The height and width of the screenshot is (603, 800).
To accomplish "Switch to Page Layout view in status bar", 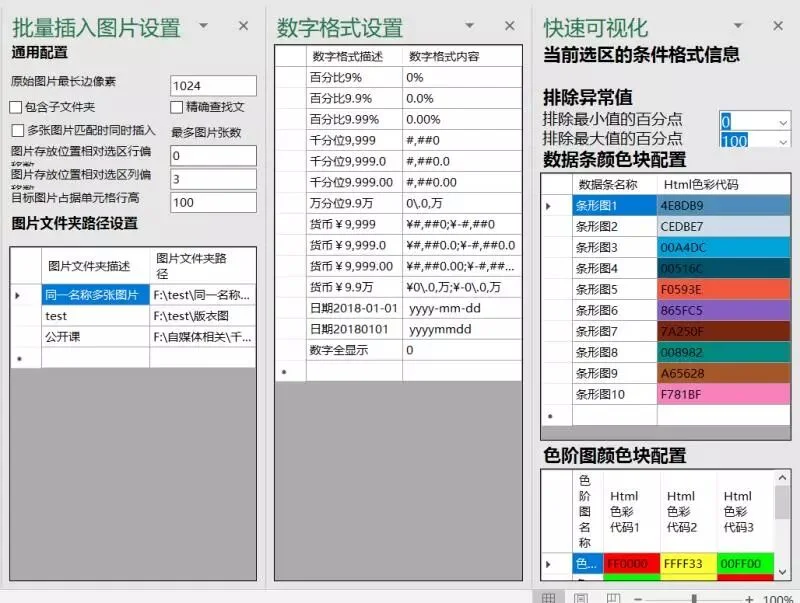I will (x=581, y=598).
